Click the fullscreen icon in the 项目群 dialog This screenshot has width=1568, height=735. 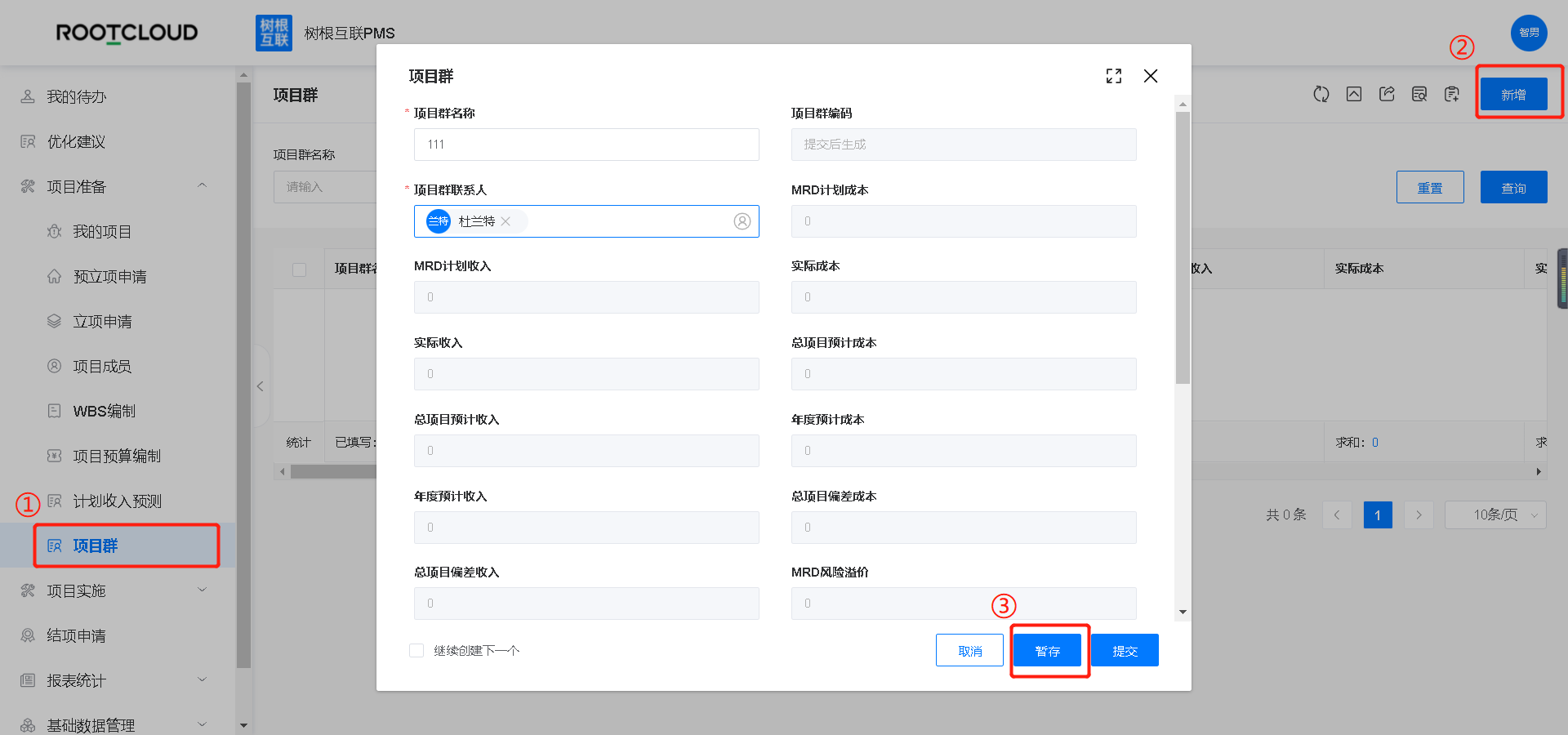point(1114,76)
